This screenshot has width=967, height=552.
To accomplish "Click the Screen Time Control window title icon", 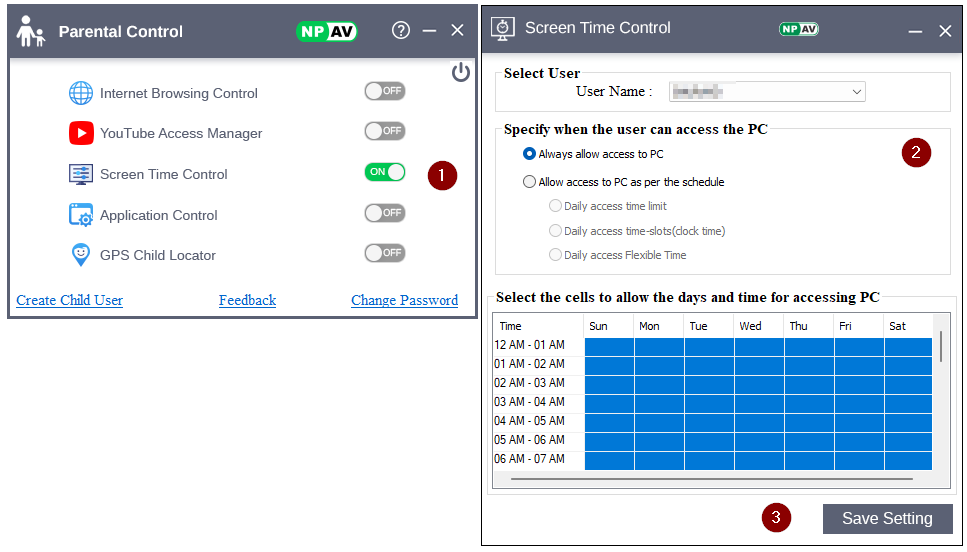I will tap(503, 29).
